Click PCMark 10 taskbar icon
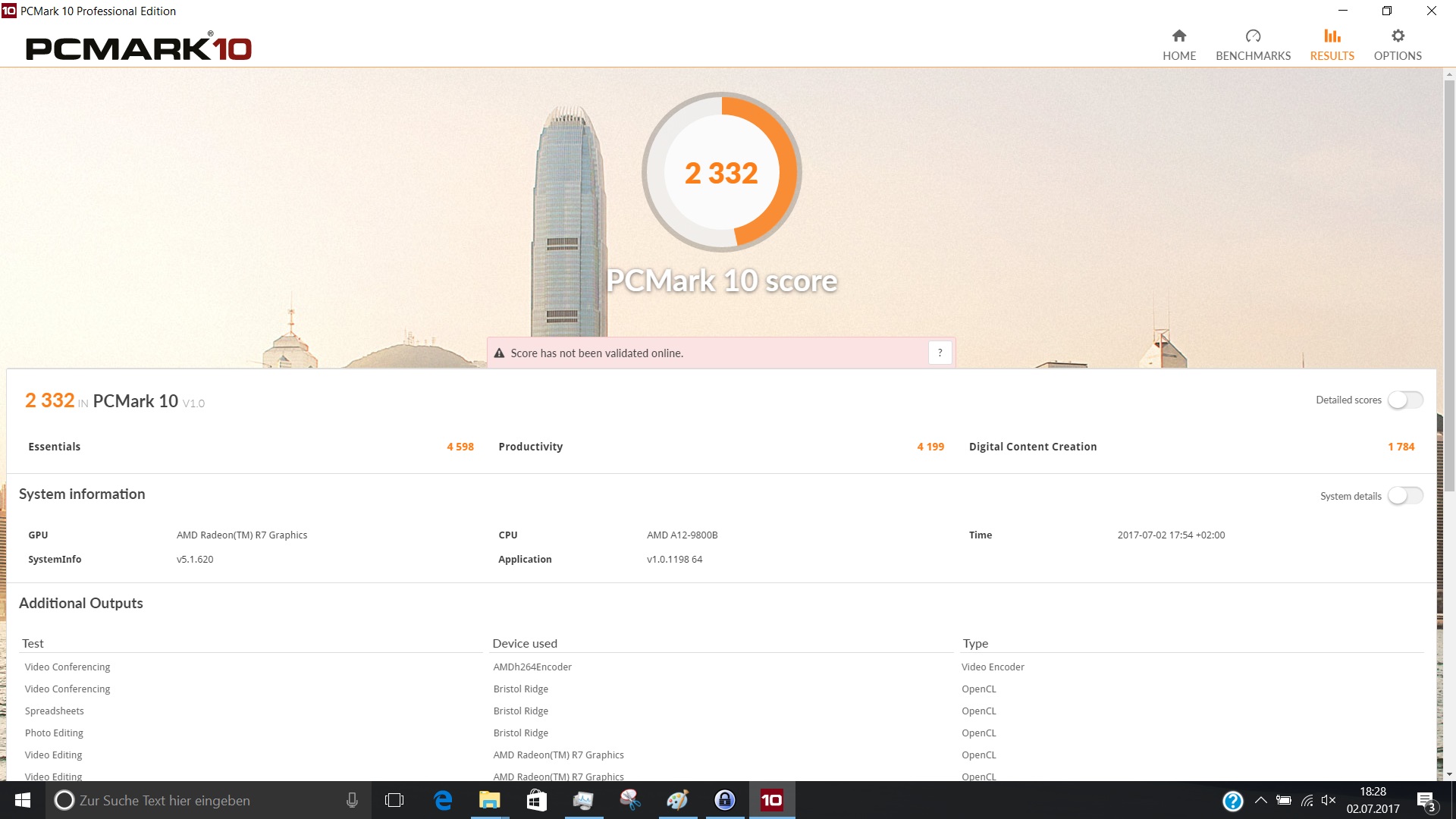 [x=771, y=800]
